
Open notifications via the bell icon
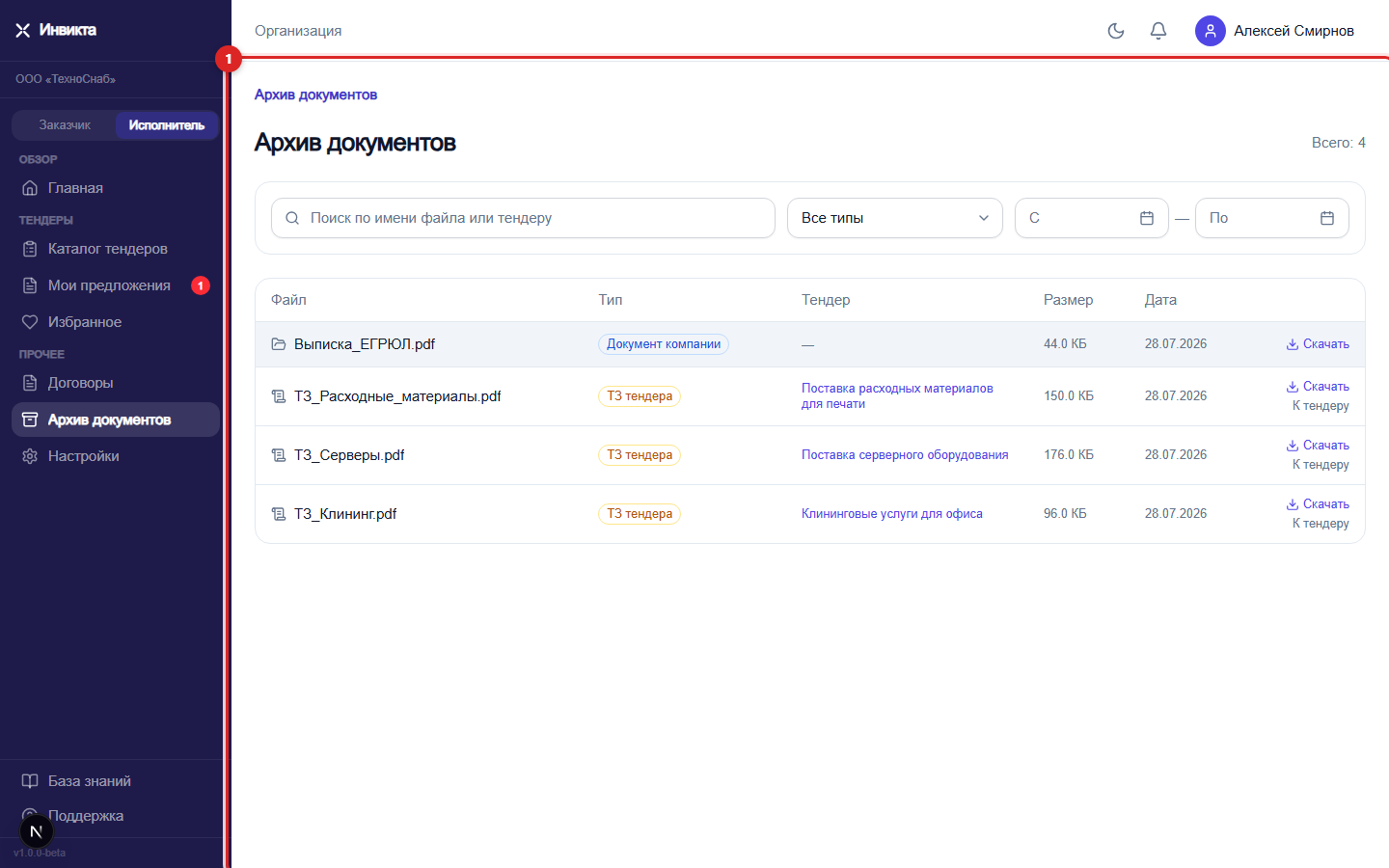1158,31
